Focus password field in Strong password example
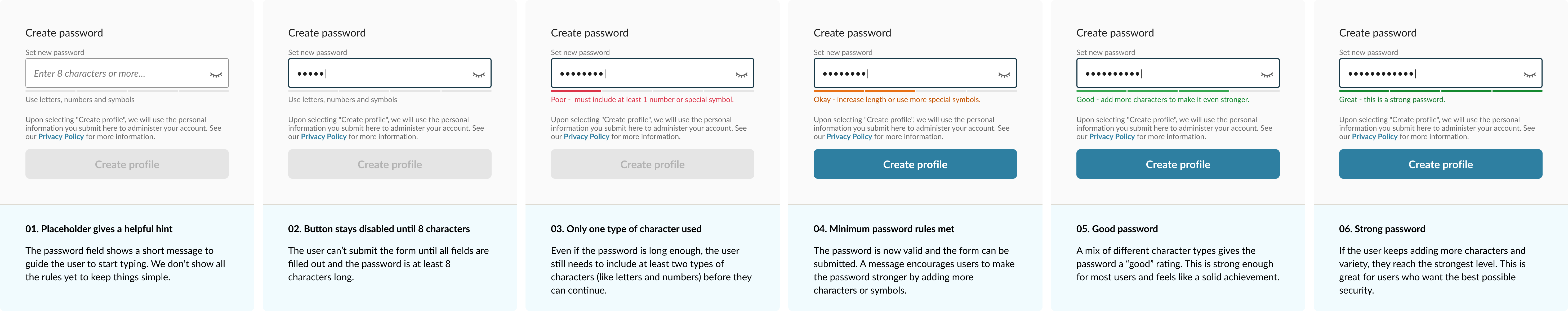 click(1440, 73)
